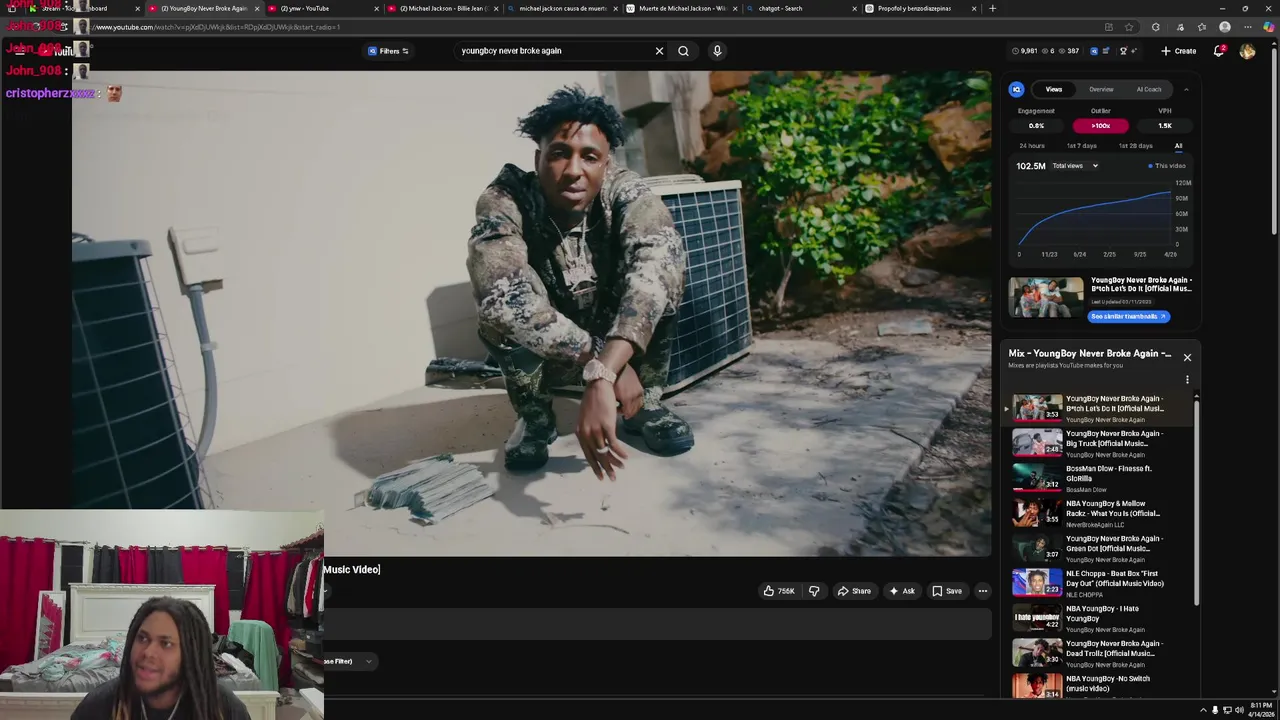The height and width of the screenshot is (720, 1280).
Task: Click the browser address bar URL
Action: coord(215,27)
